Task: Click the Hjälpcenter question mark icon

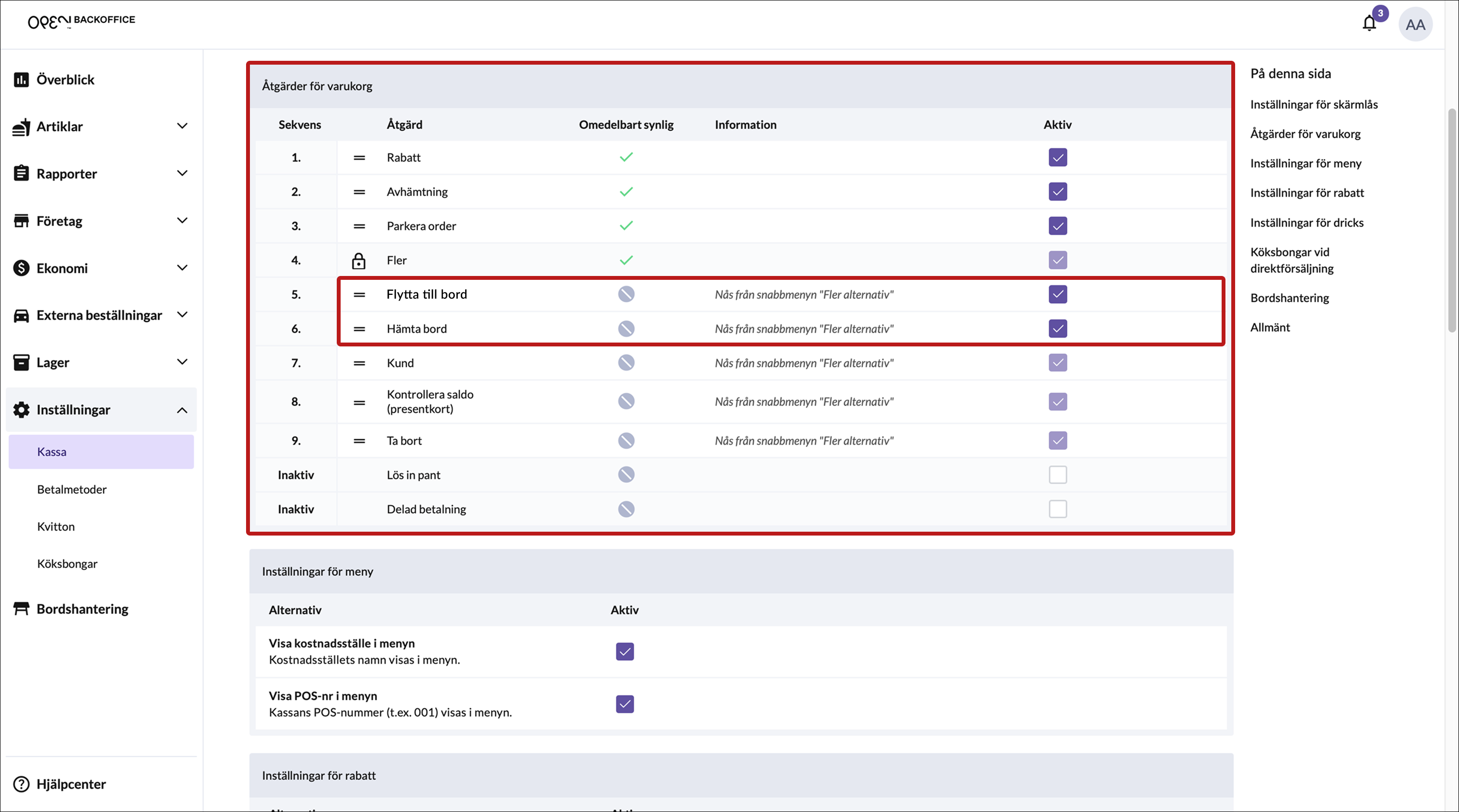Action: pyautogui.click(x=21, y=784)
